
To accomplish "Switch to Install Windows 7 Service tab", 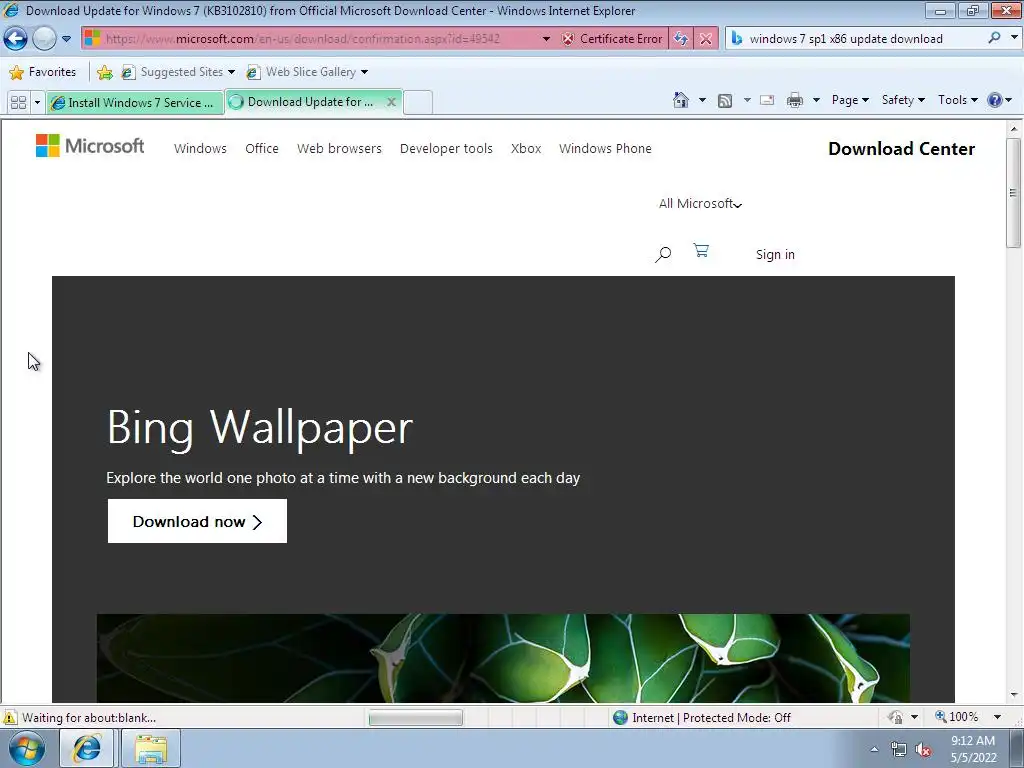I will 135,103.
